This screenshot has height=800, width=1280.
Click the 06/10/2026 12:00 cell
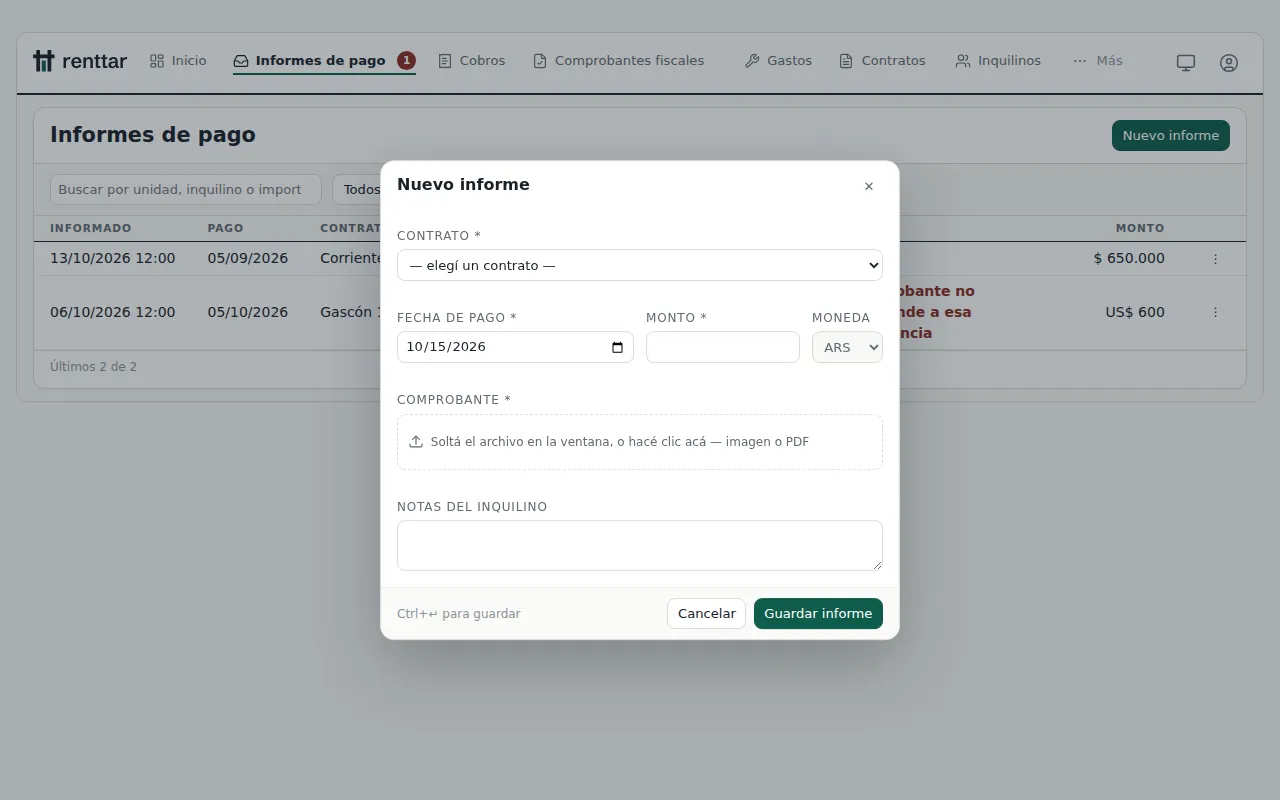point(113,312)
